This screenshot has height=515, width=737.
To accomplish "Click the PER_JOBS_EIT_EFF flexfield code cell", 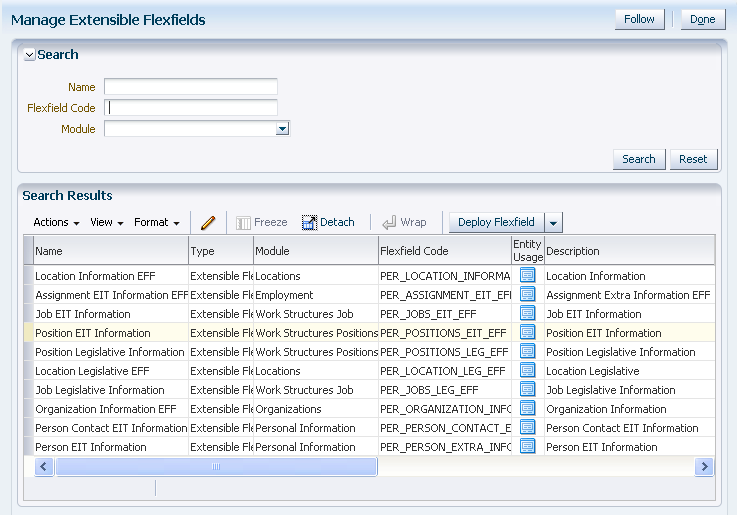I will click(445, 314).
